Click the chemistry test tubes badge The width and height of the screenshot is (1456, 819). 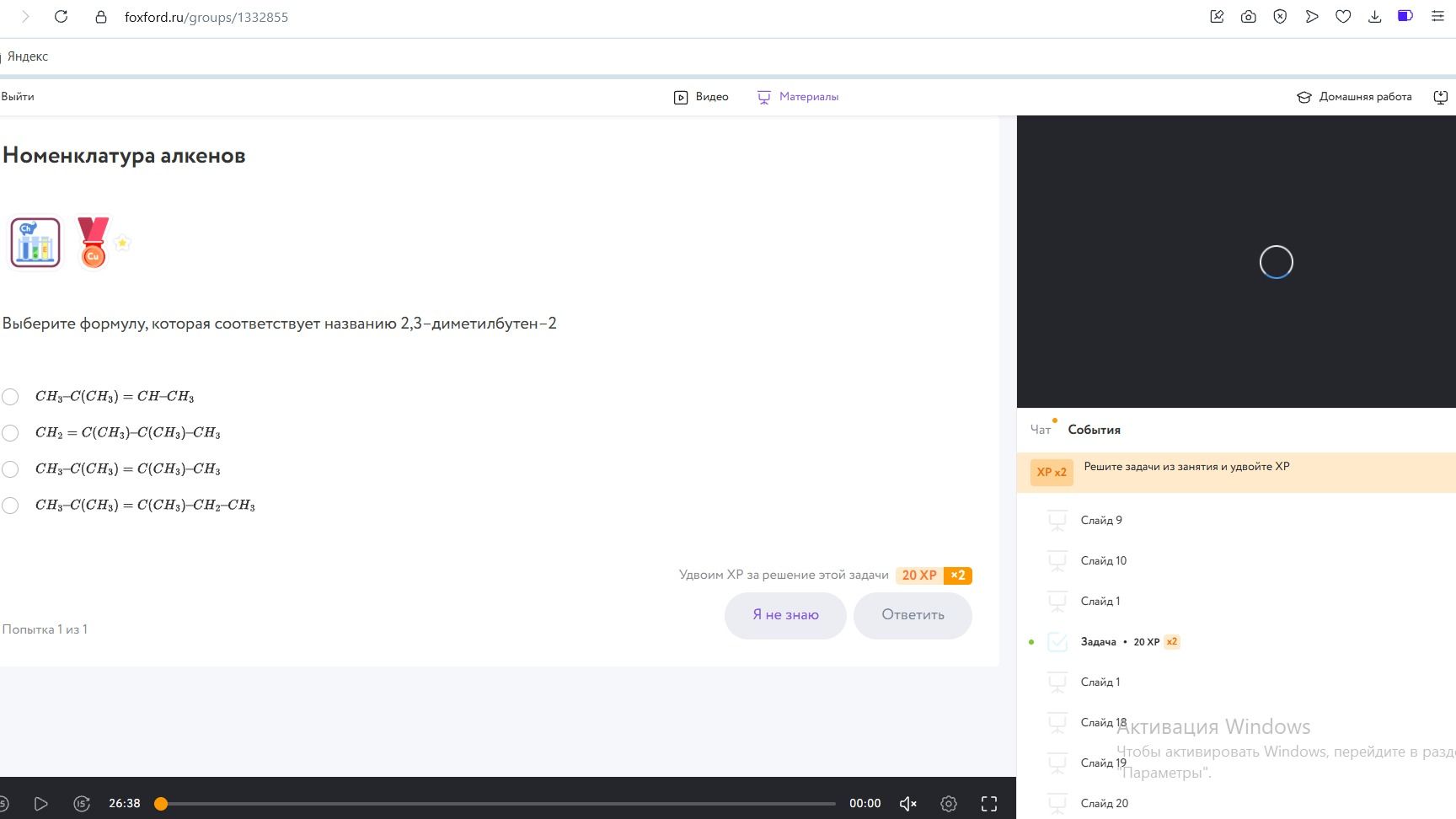coord(35,243)
